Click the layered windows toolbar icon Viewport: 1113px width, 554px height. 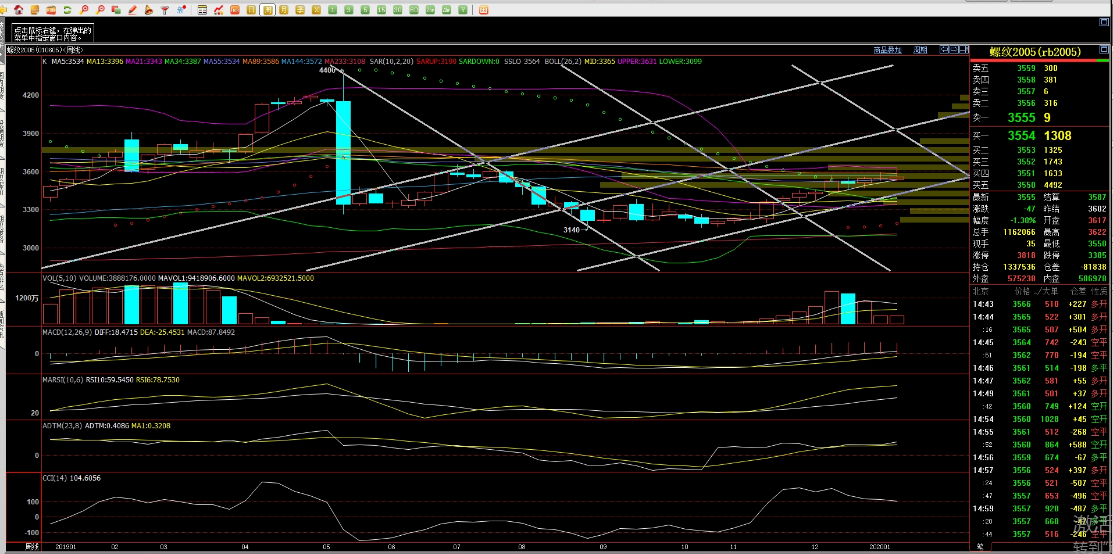[x=116, y=10]
